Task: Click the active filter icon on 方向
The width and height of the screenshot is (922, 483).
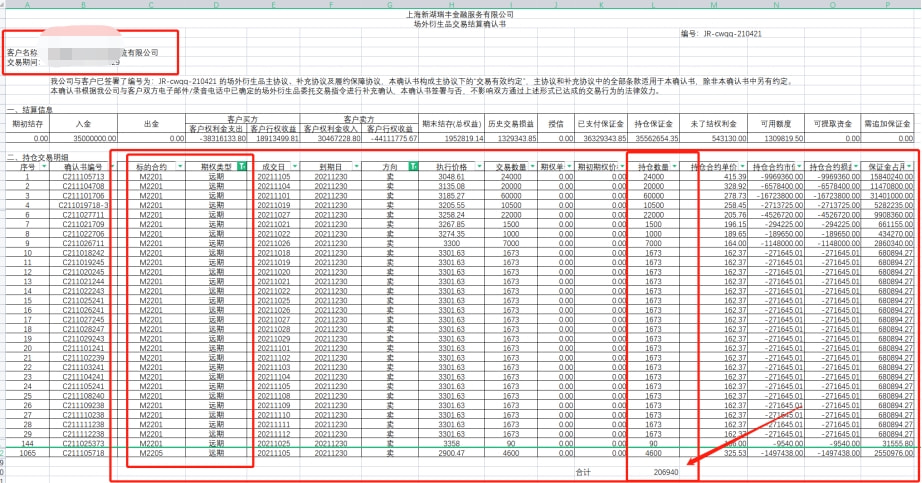Action: tap(414, 166)
